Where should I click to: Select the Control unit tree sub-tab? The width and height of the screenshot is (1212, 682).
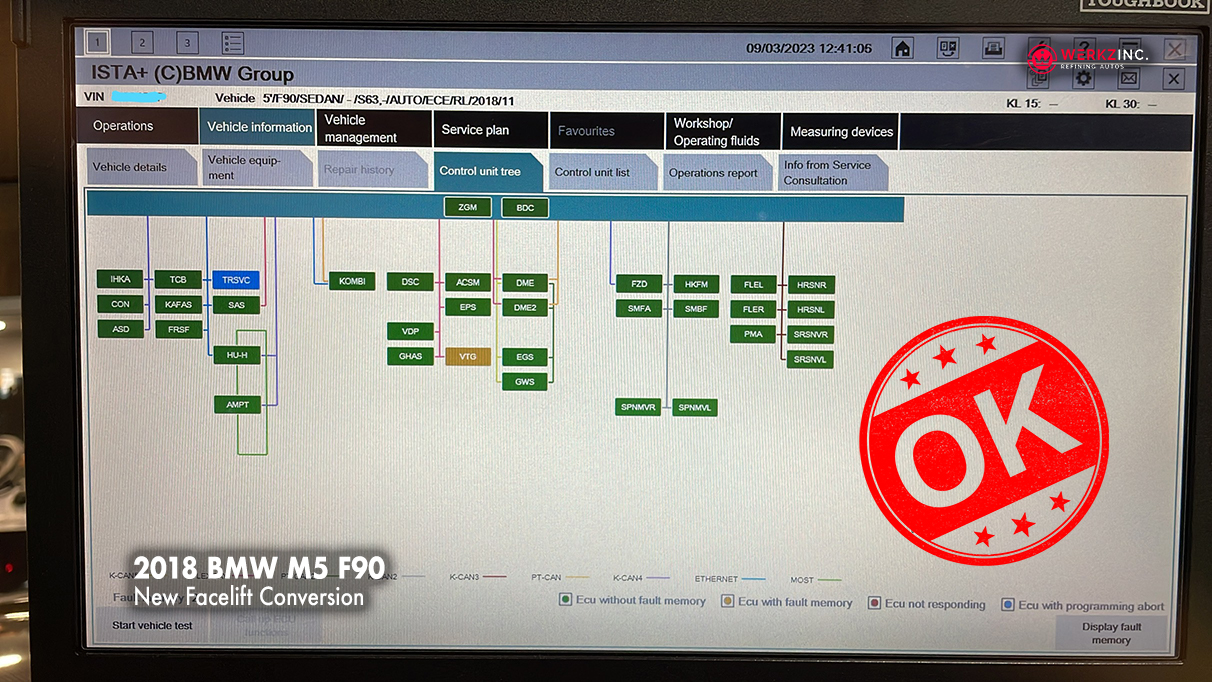488,171
